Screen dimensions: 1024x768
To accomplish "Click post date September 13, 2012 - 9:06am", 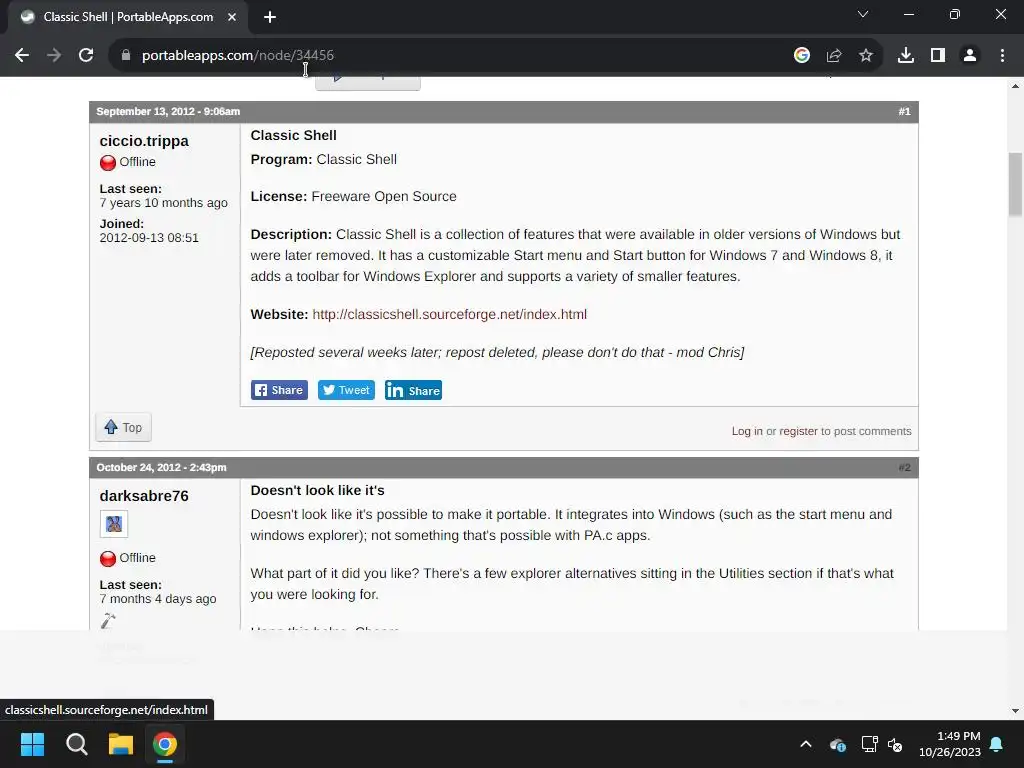I will (x=168, y=112).
